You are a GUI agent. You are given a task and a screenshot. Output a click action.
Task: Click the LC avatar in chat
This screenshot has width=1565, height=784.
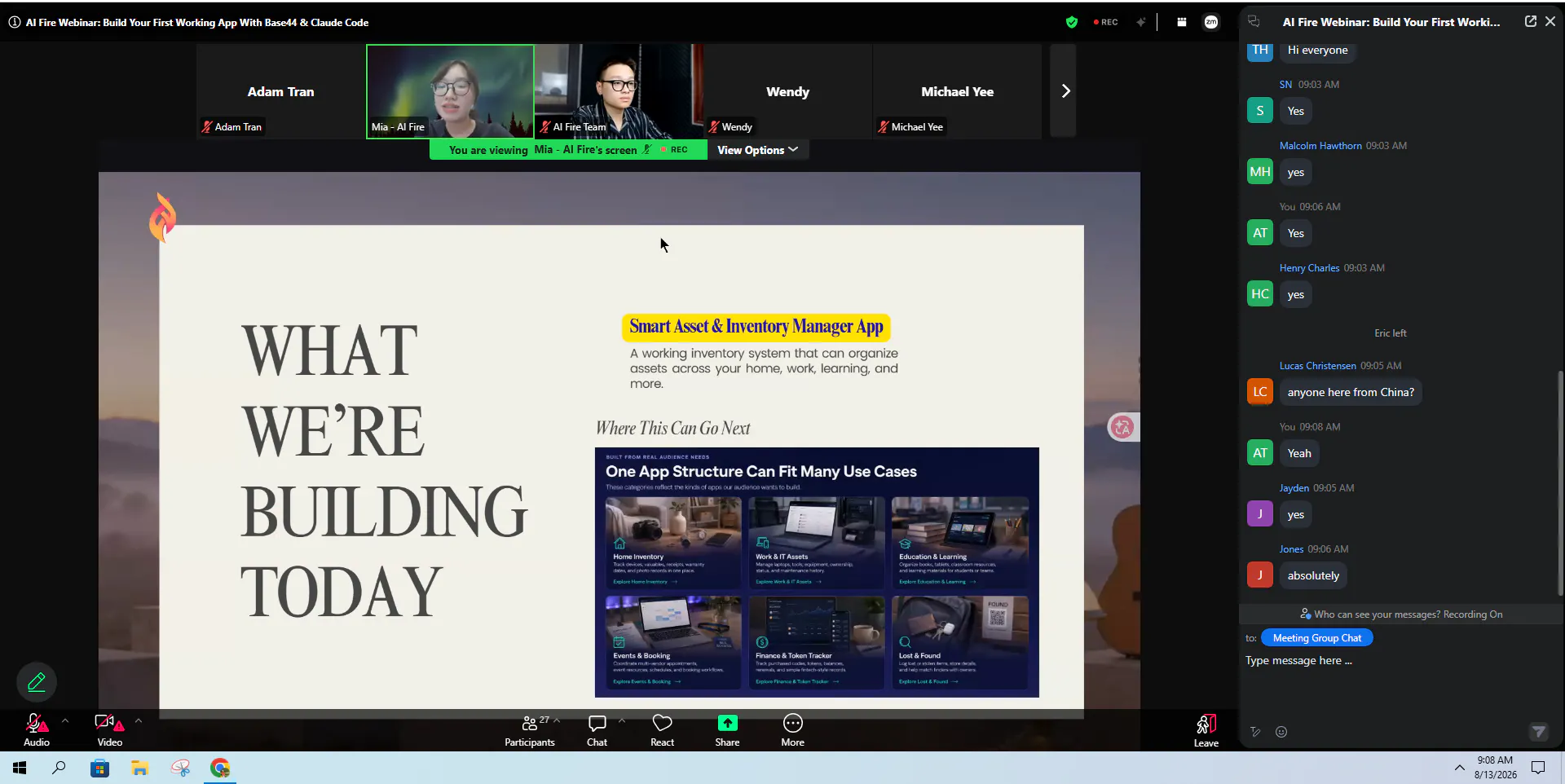click(x=1260, y=392)
